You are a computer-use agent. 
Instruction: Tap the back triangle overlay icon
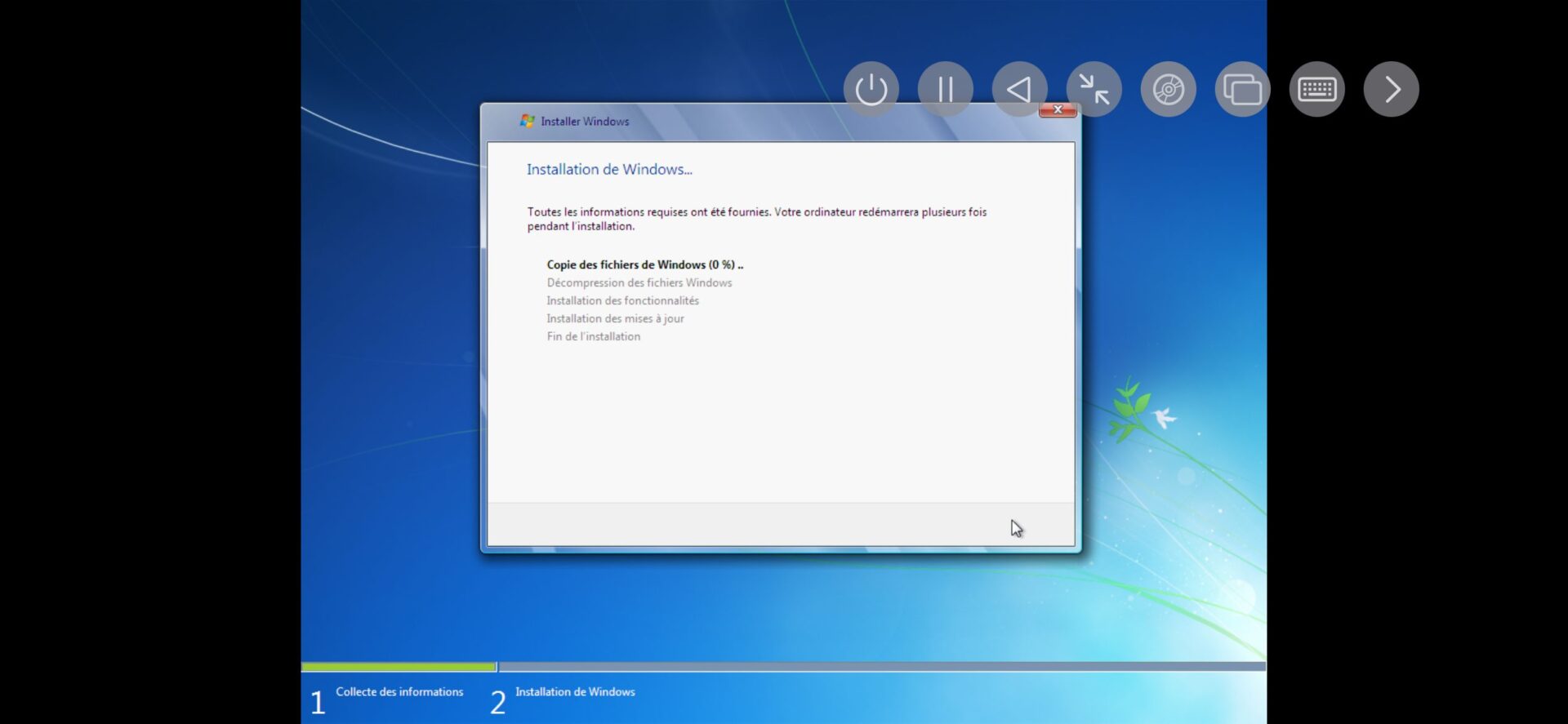1019,89
